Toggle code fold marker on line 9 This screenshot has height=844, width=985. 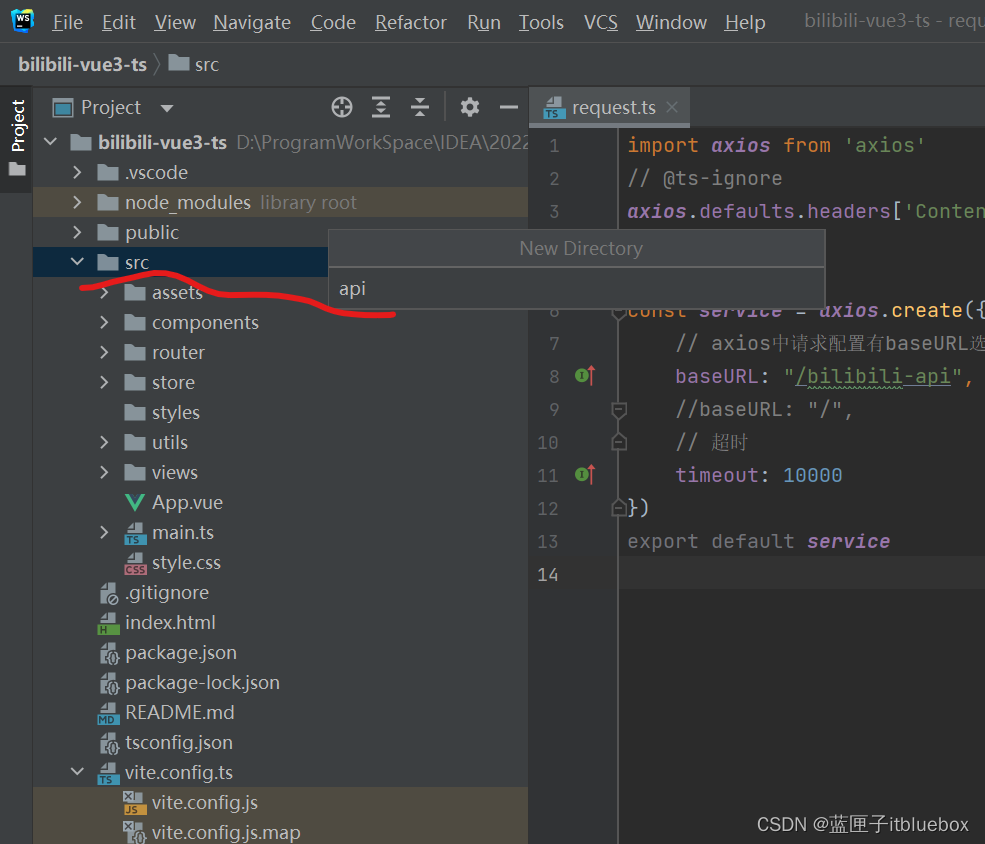pos(619,410)
